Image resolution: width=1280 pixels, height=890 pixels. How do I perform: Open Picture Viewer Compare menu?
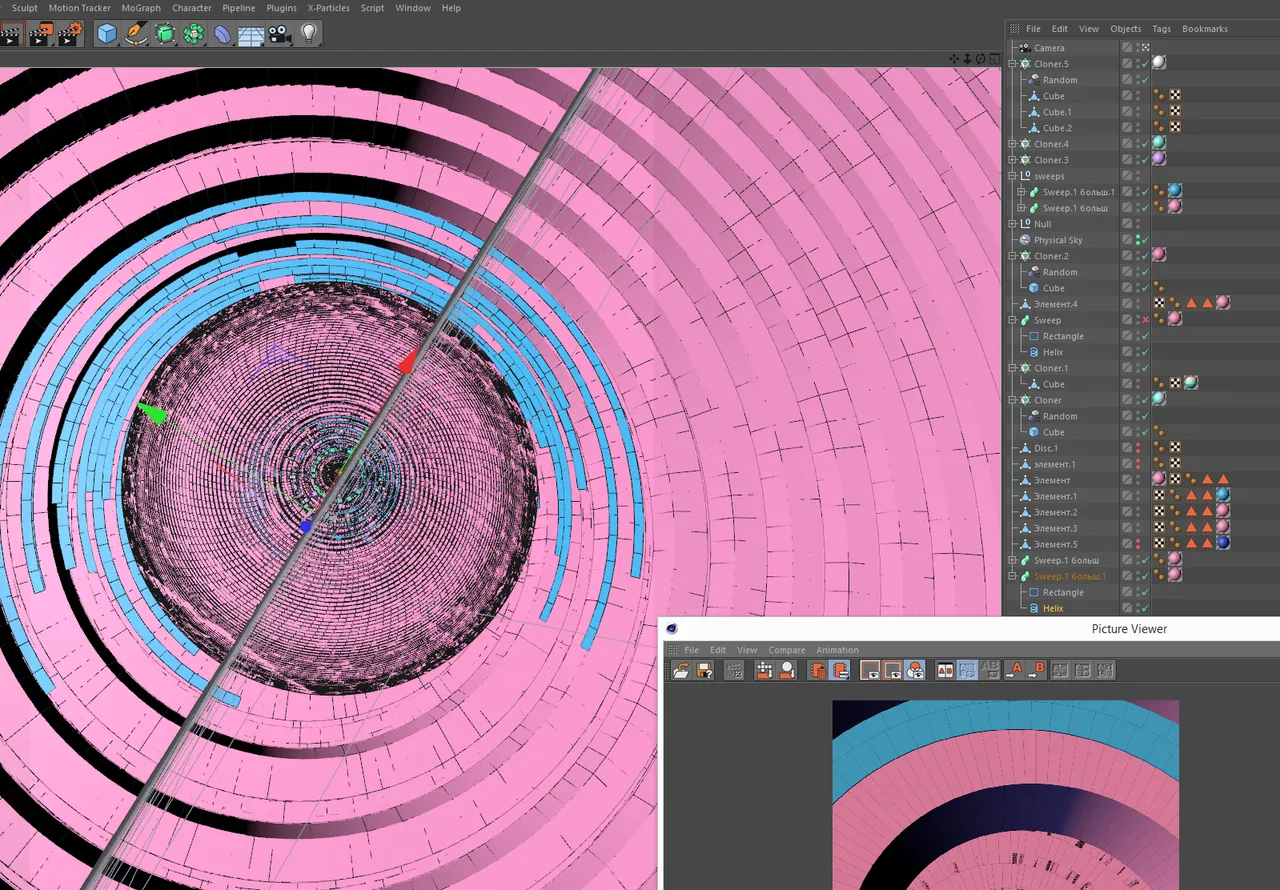(787, 650)
